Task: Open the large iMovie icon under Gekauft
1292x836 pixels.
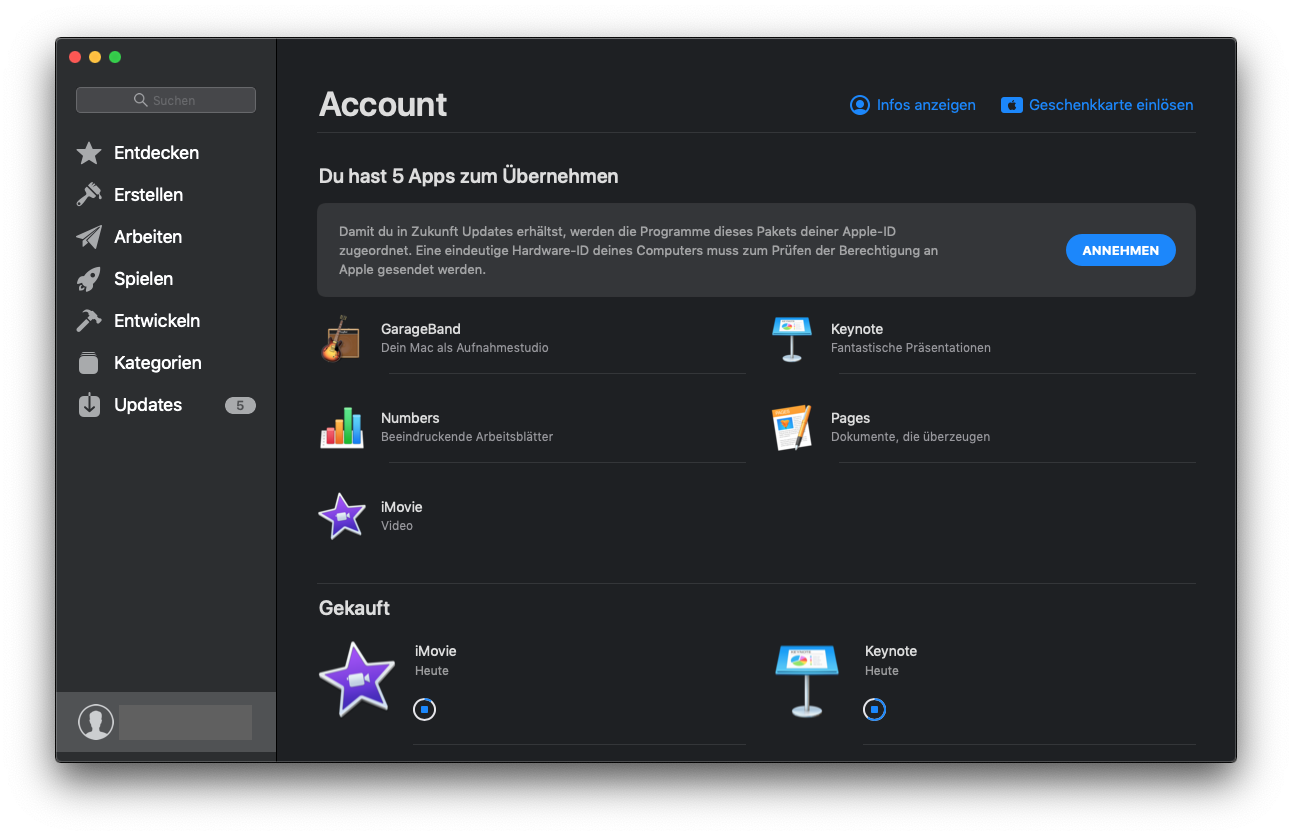Action: [356, 680]
